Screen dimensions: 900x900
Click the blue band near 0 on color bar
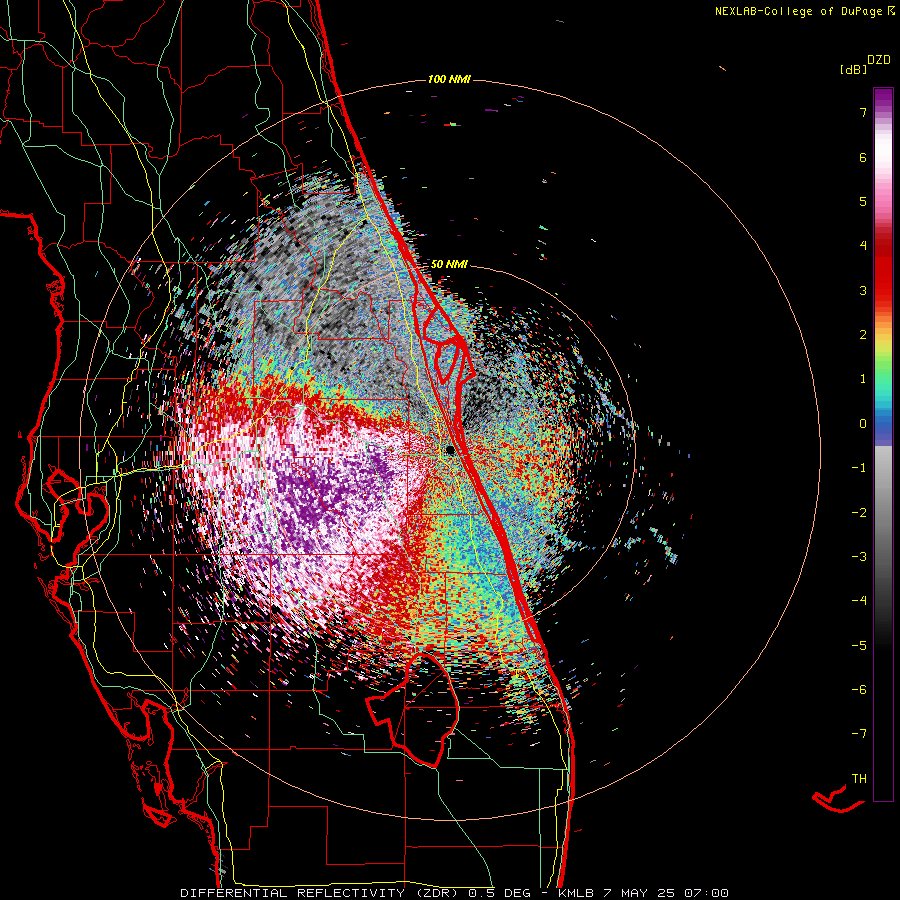883,428
